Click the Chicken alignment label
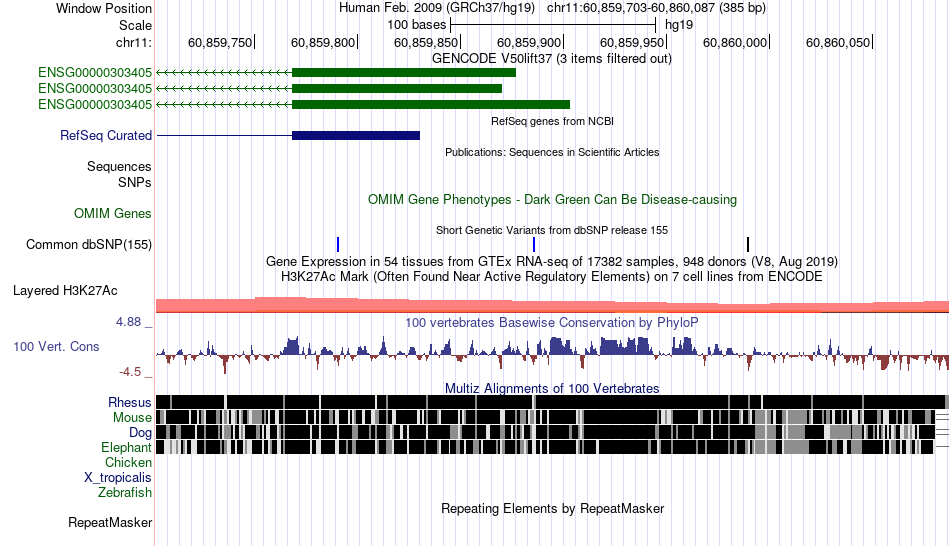 pos(128,462)
